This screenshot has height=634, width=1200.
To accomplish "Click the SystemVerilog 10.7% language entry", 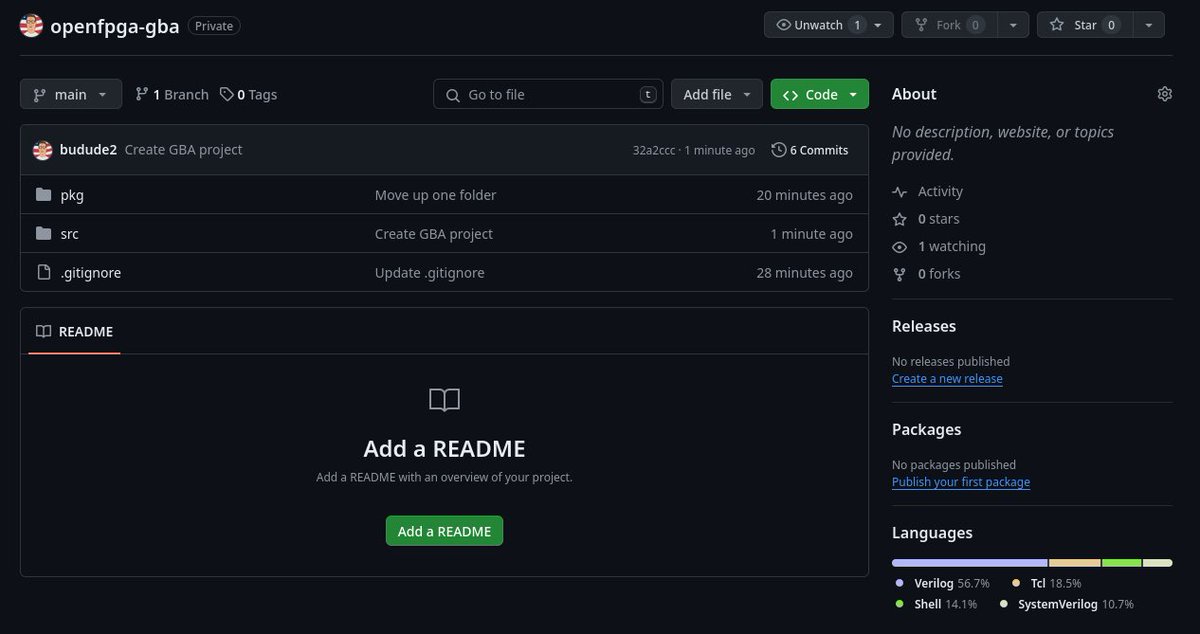I will click(1067, 605).
